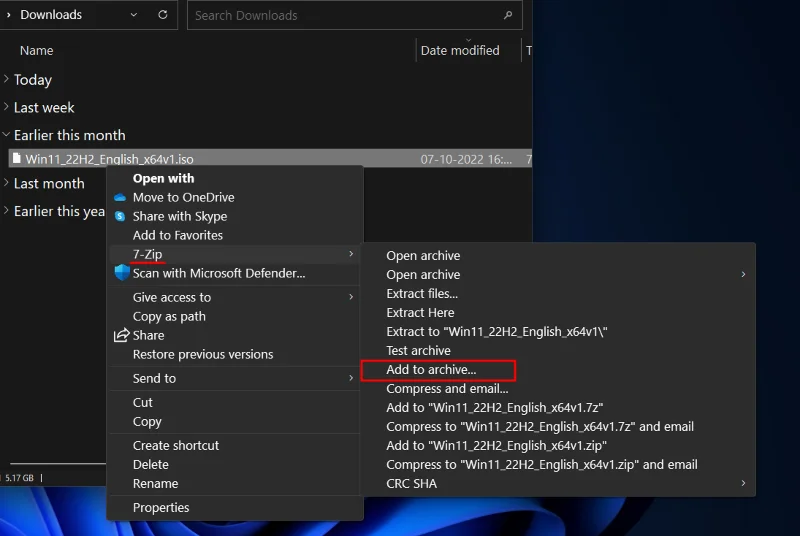Choose Delete from context menu
800x536 pixels.
[x=151, y=465]
